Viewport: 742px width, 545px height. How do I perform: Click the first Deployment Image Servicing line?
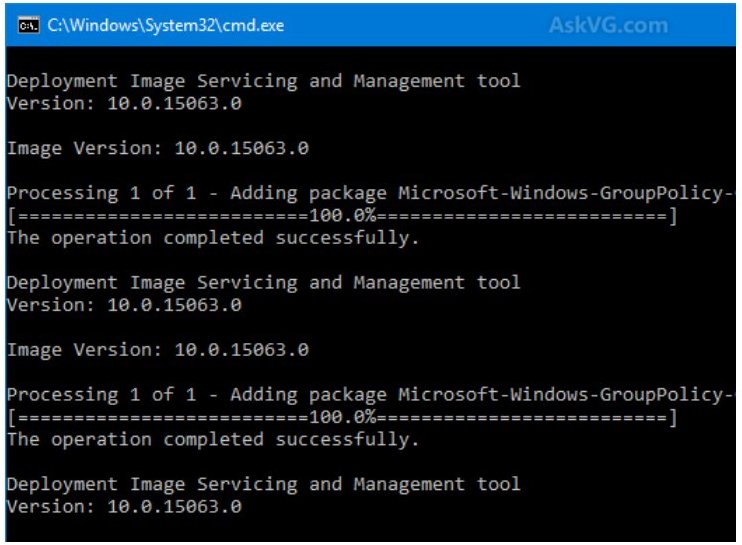tap(263, 81)
